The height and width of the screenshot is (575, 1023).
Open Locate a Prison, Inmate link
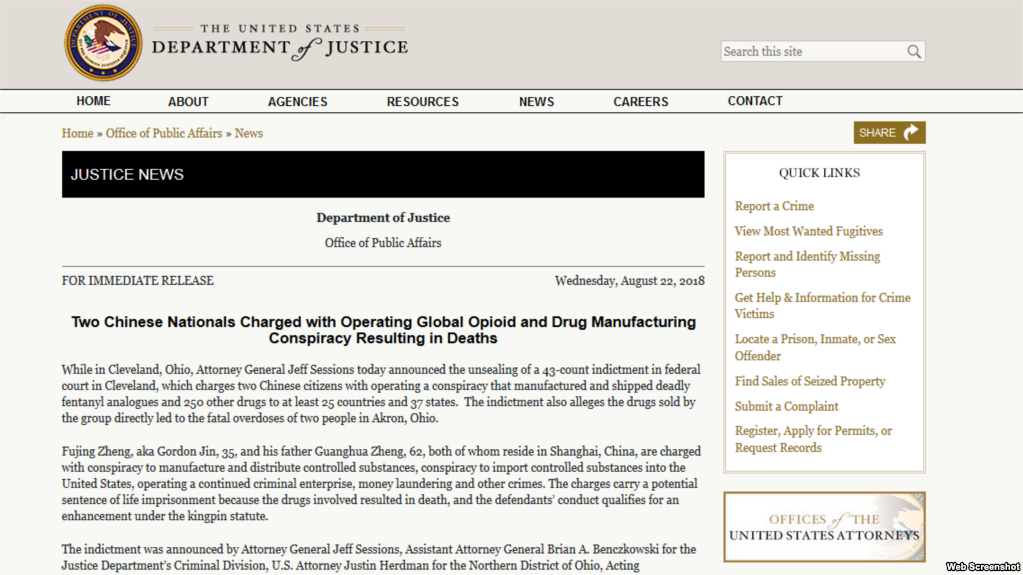pos(816,347)
